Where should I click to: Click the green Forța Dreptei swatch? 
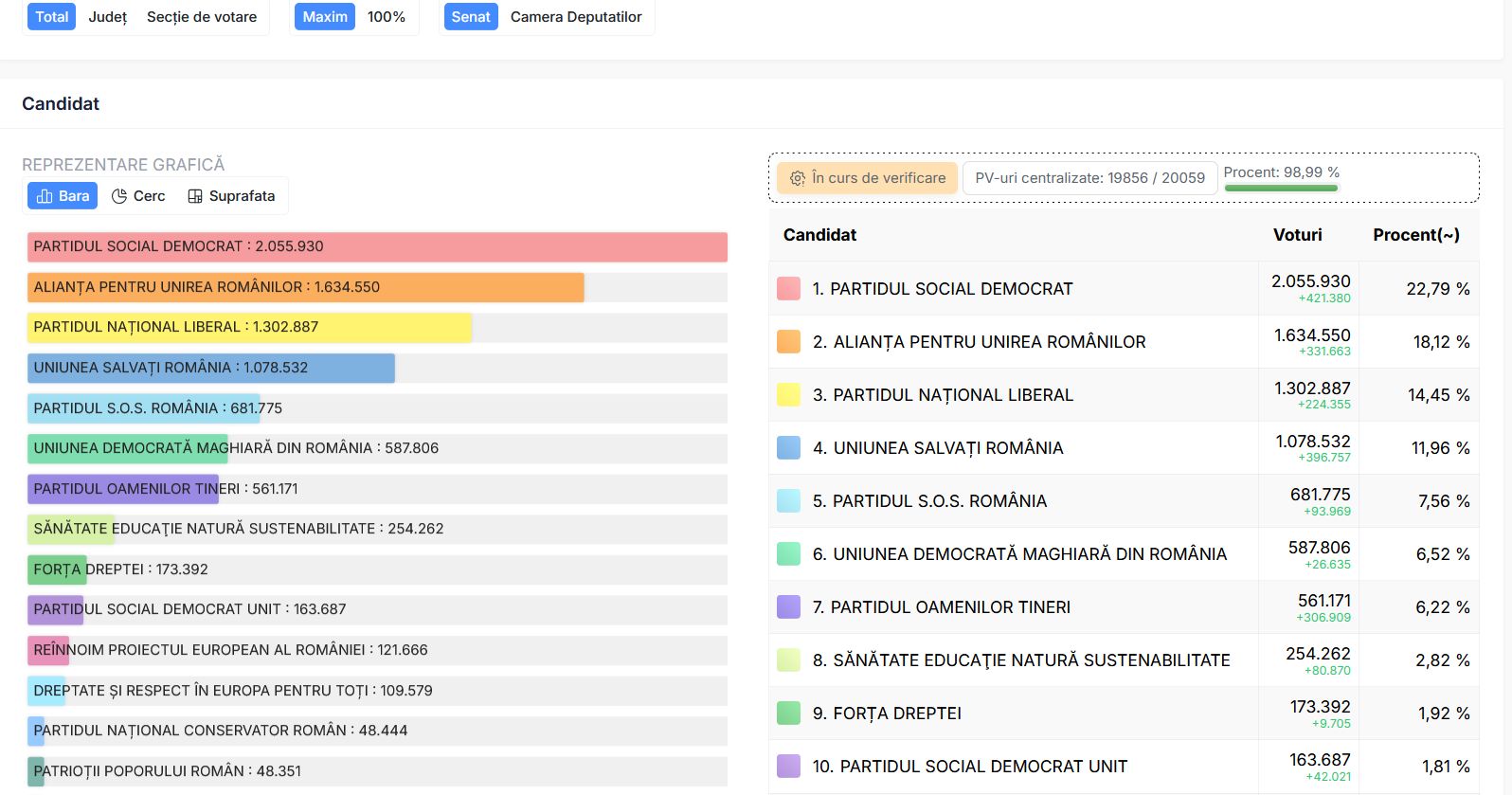point(788,714)
